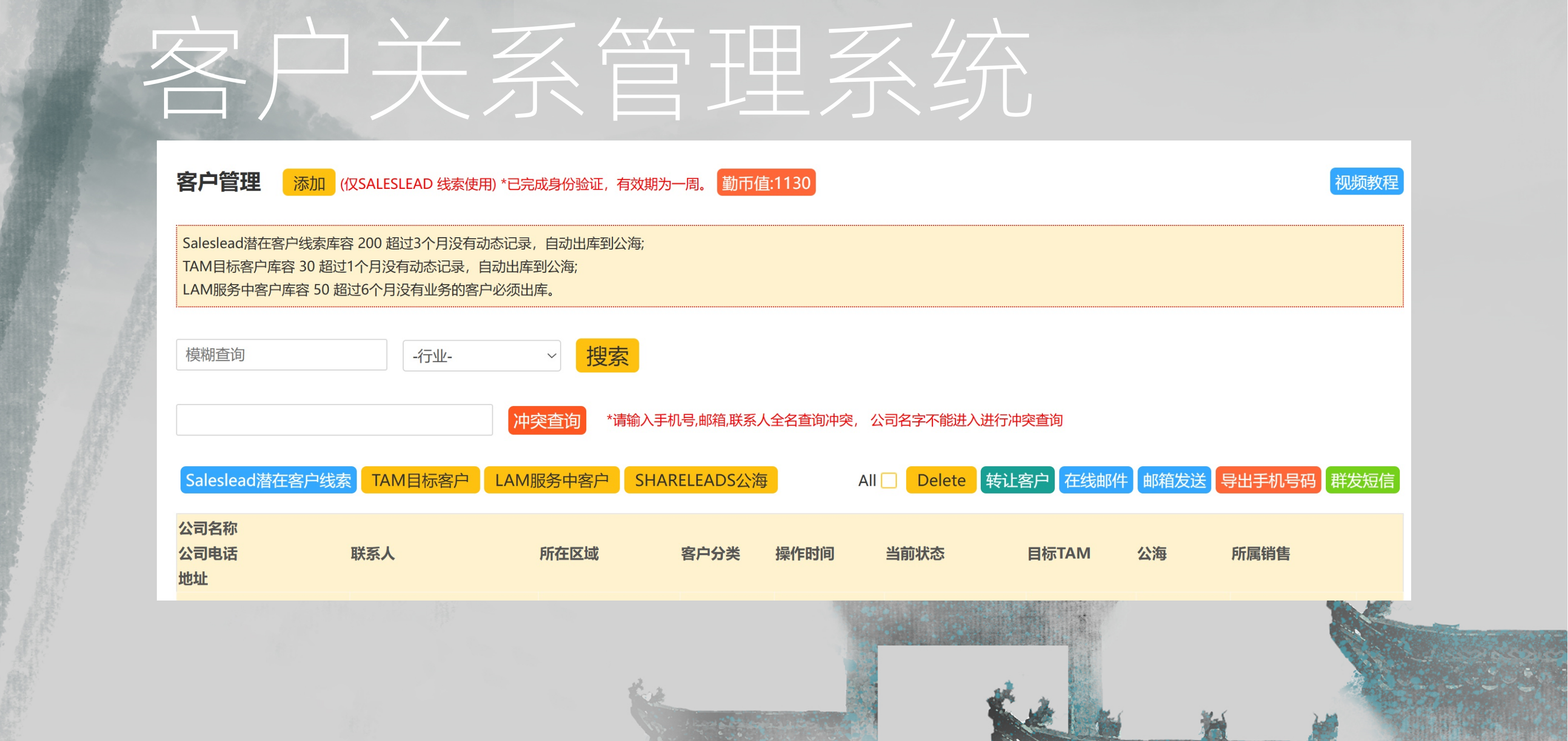Viewport: 1568px width, 741px height.
Task: Click the conflict query text box
Action: pos(334,420)
